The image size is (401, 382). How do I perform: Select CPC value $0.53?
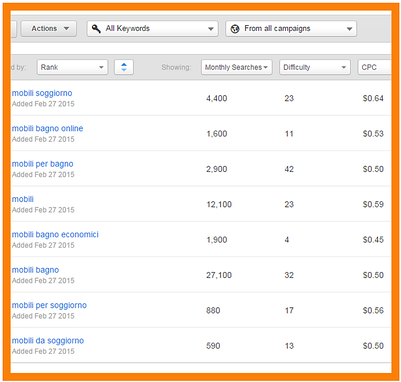tap(373, 134)
